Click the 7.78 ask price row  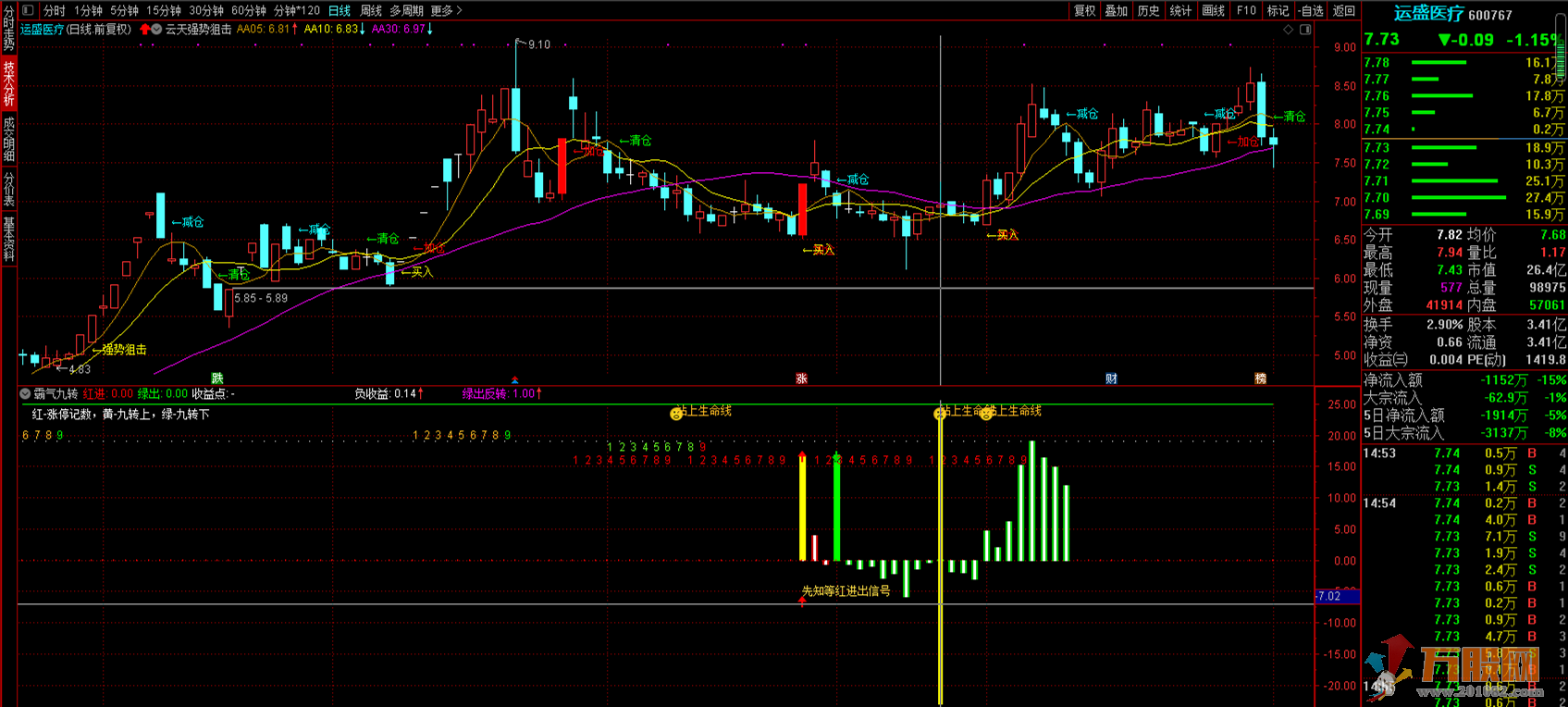(1464, 63)
